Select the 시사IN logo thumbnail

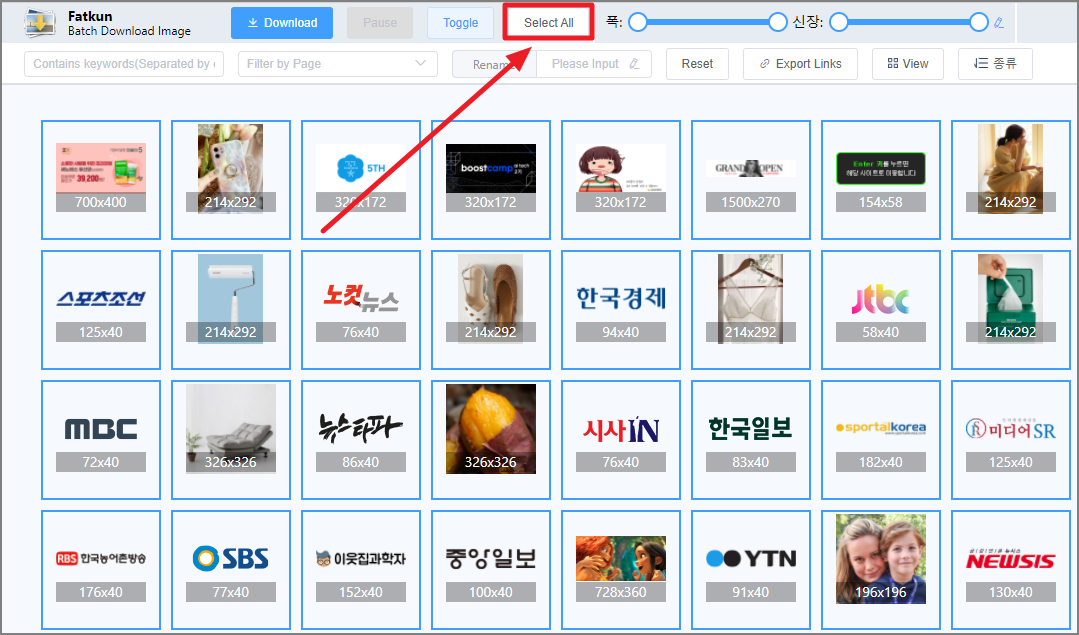pyautogui.click(x=621, y=440)
